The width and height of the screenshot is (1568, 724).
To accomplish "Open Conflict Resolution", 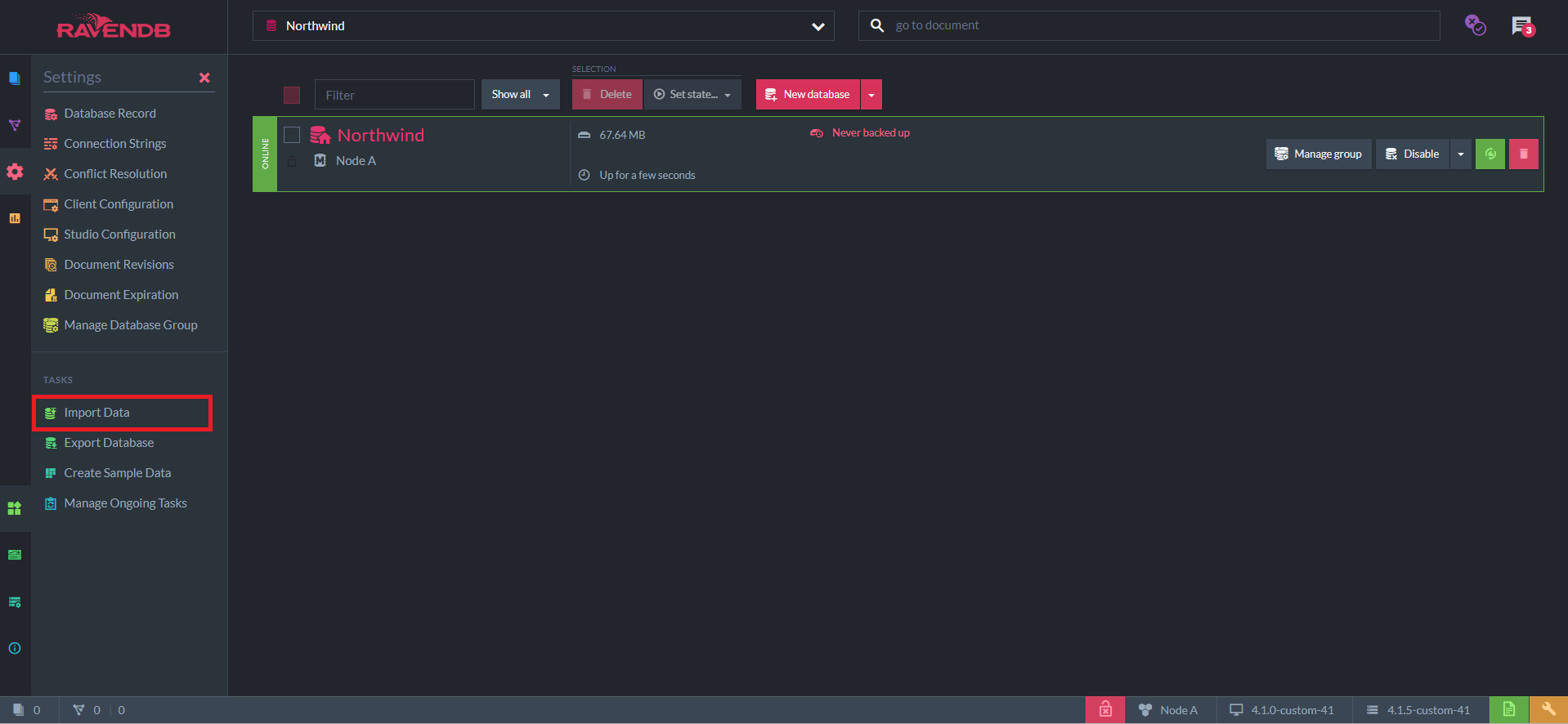I will [115, 174].
